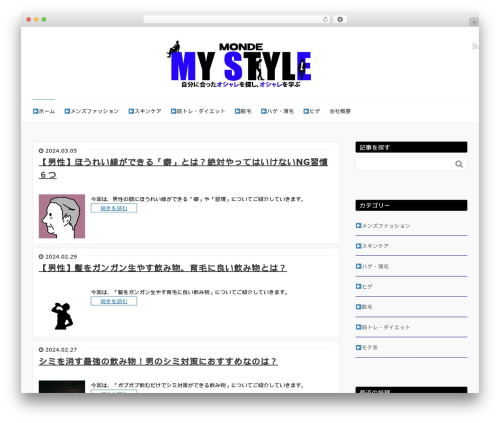The height and width of the screenshot is (423, 500).
Task: Open スキンケア in the sidebar category list
Action: click(x=372, y=246)
